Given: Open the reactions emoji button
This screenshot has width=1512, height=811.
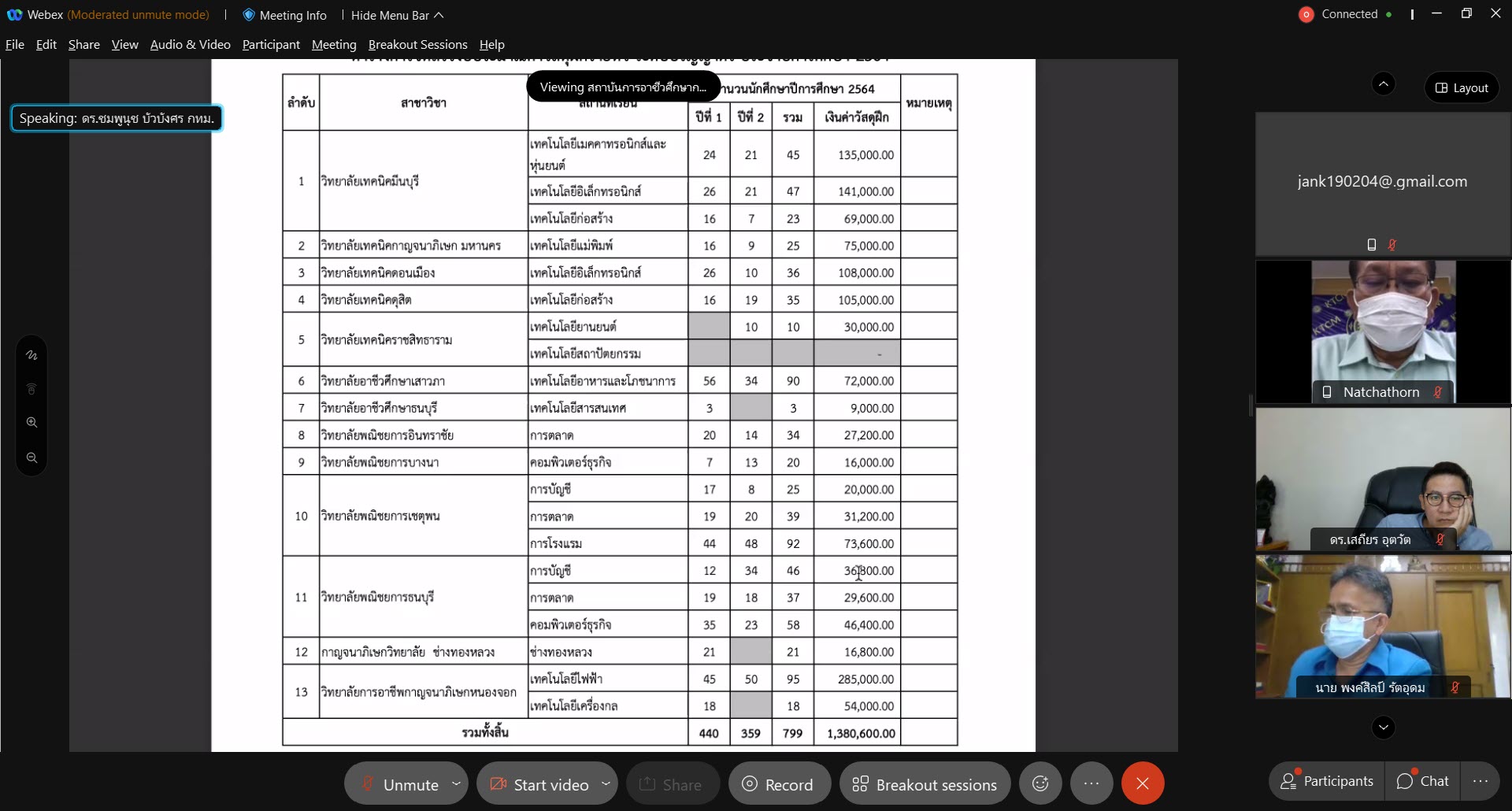Looking at the screenshot, I should tap(1040, 783).
